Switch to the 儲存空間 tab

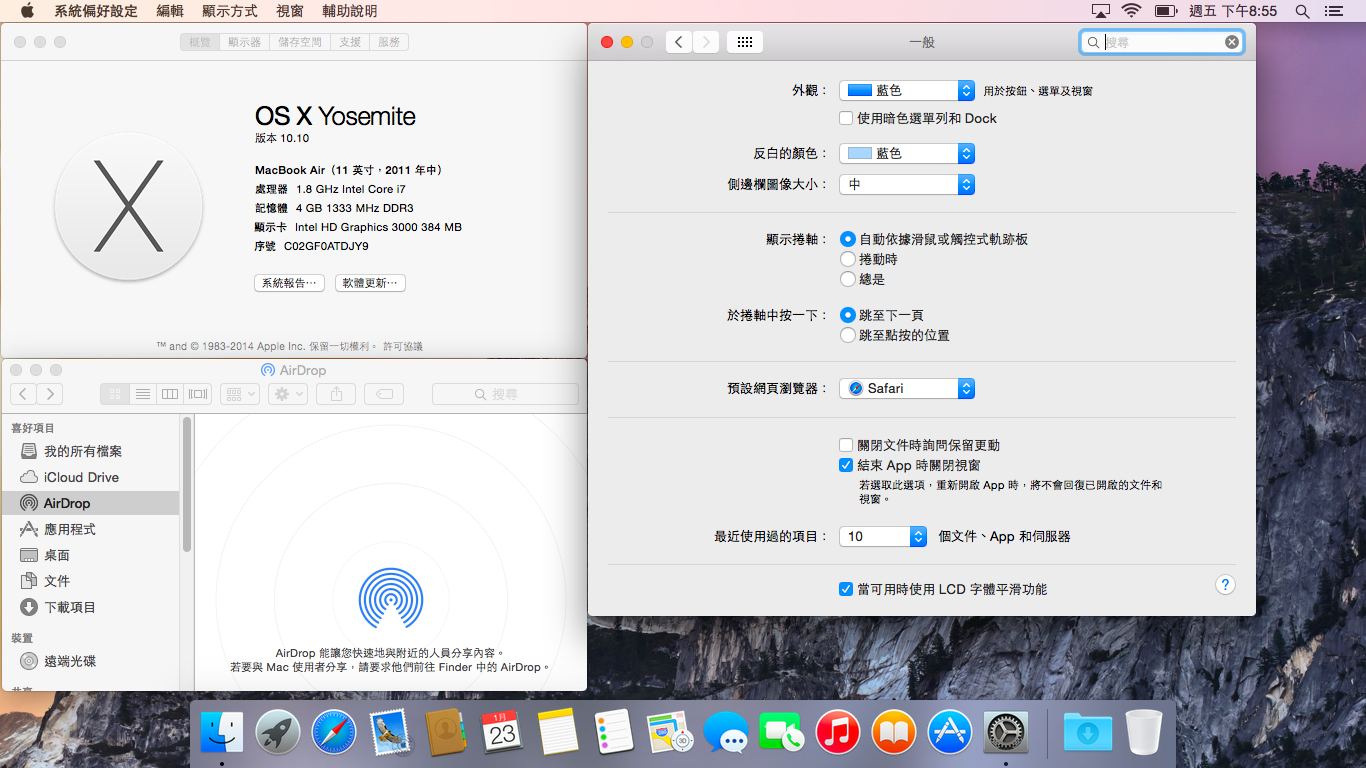click(x=301, y=42)
